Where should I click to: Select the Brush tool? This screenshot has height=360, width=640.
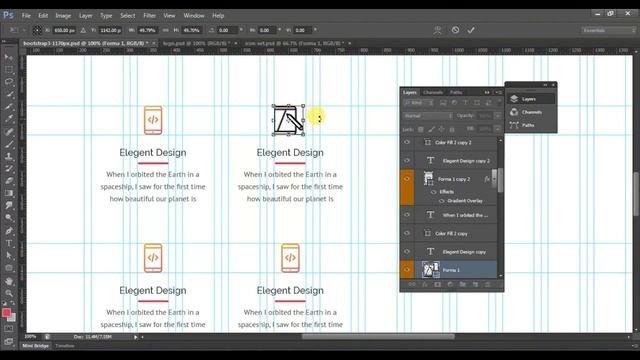tap(9, 144)
